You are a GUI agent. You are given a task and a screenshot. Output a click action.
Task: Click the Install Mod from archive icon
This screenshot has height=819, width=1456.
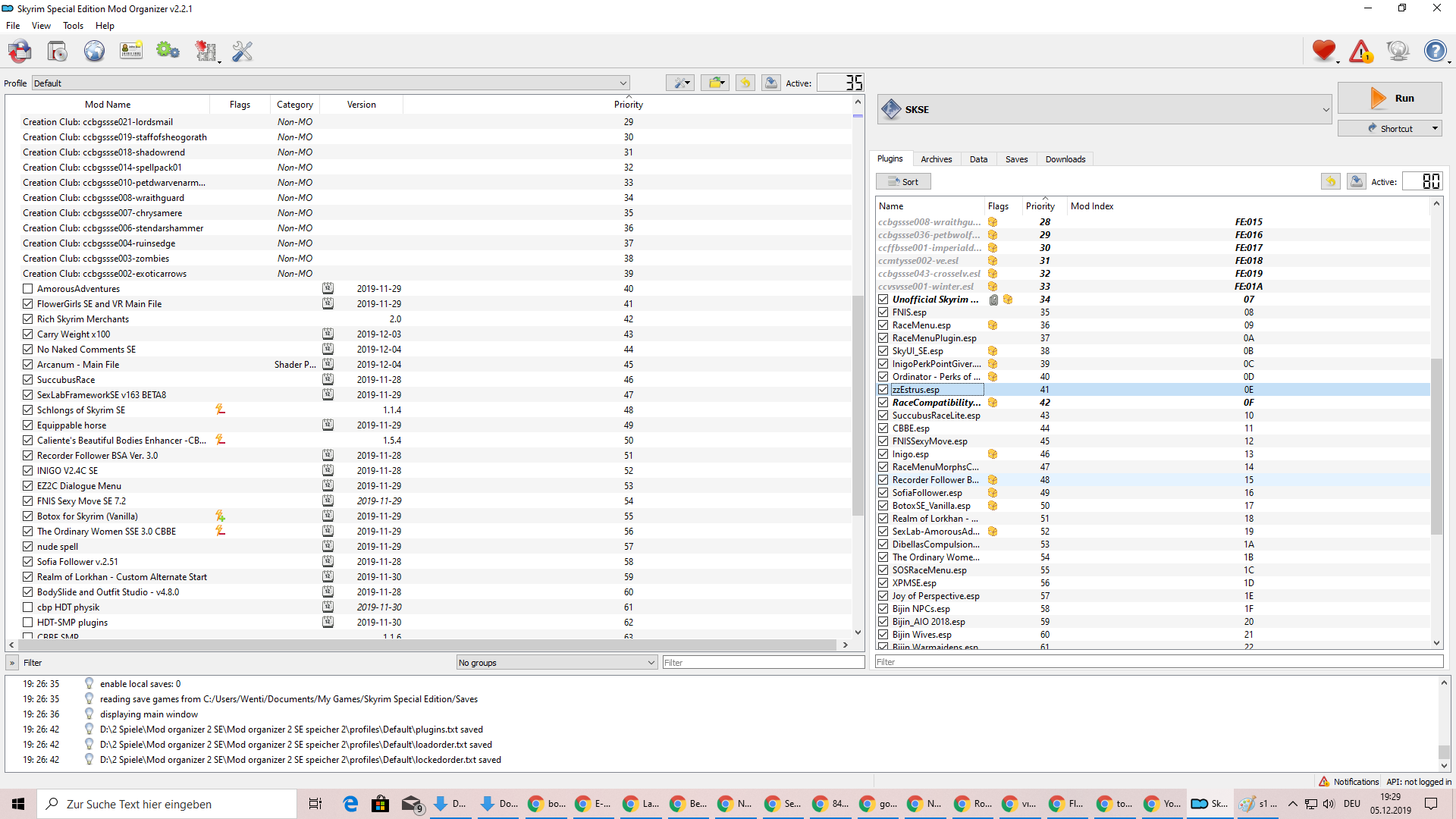(x=20, y=52)
